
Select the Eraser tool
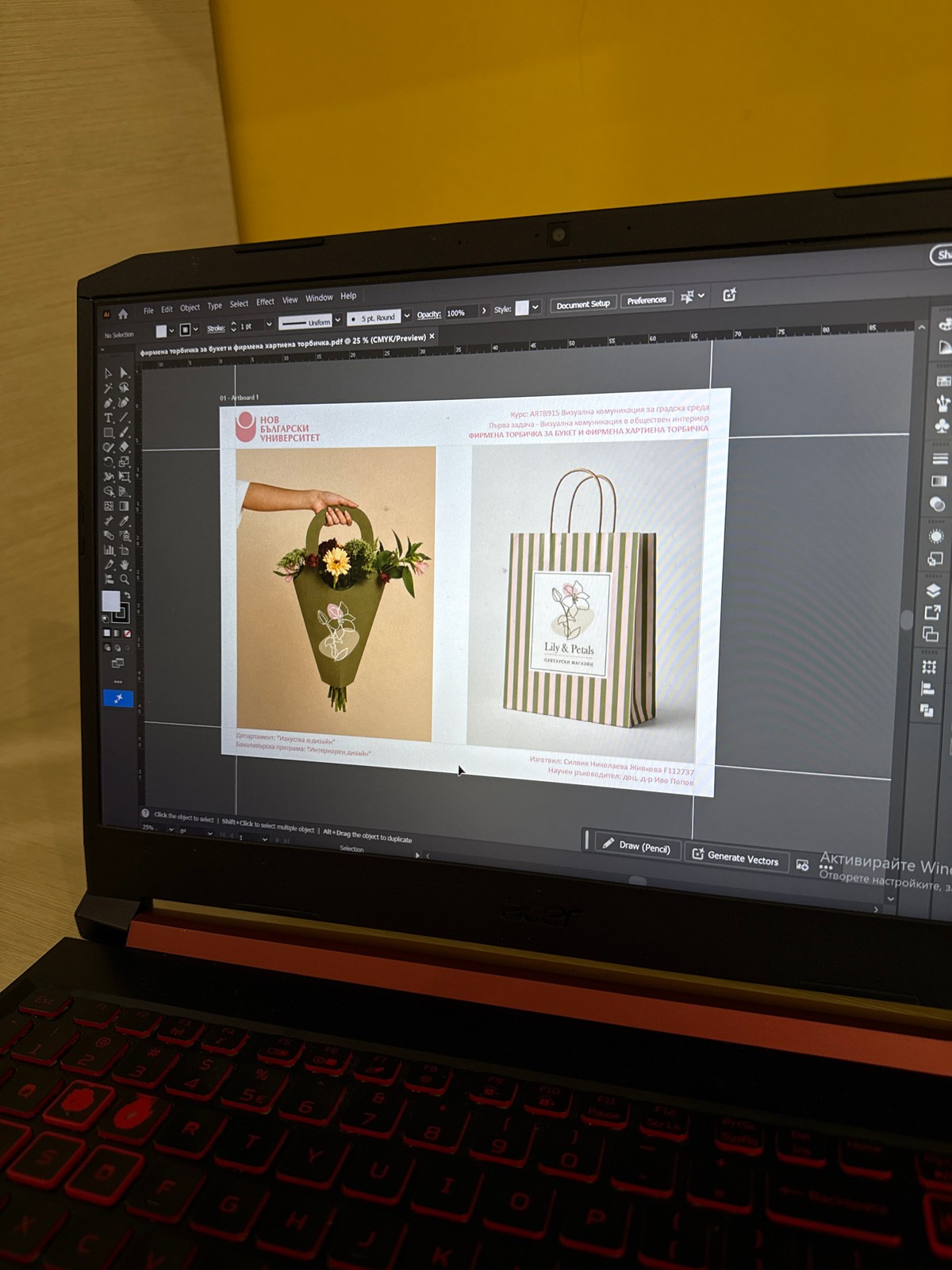click(124, 447)
